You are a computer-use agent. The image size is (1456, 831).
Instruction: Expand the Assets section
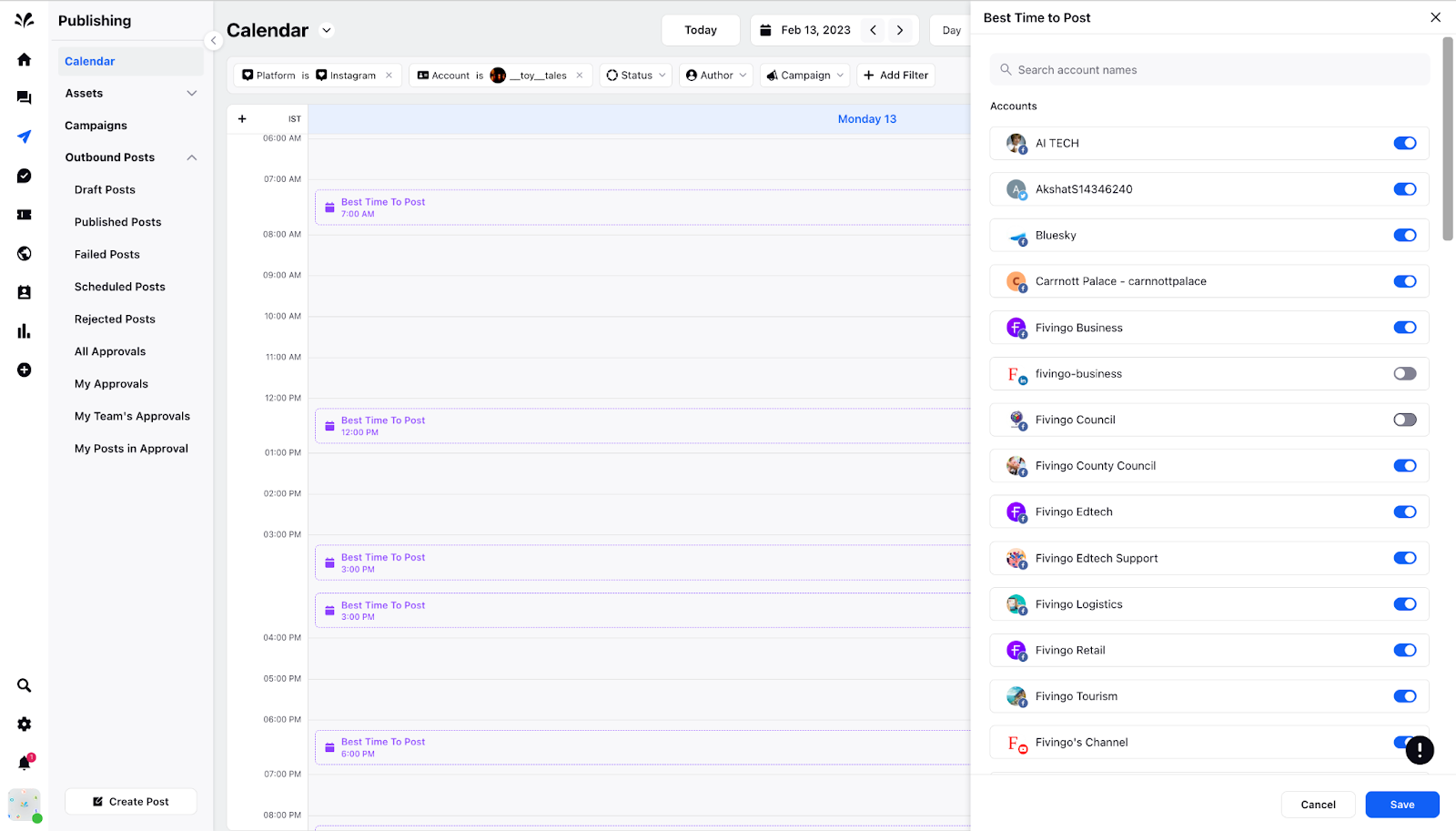192,94
